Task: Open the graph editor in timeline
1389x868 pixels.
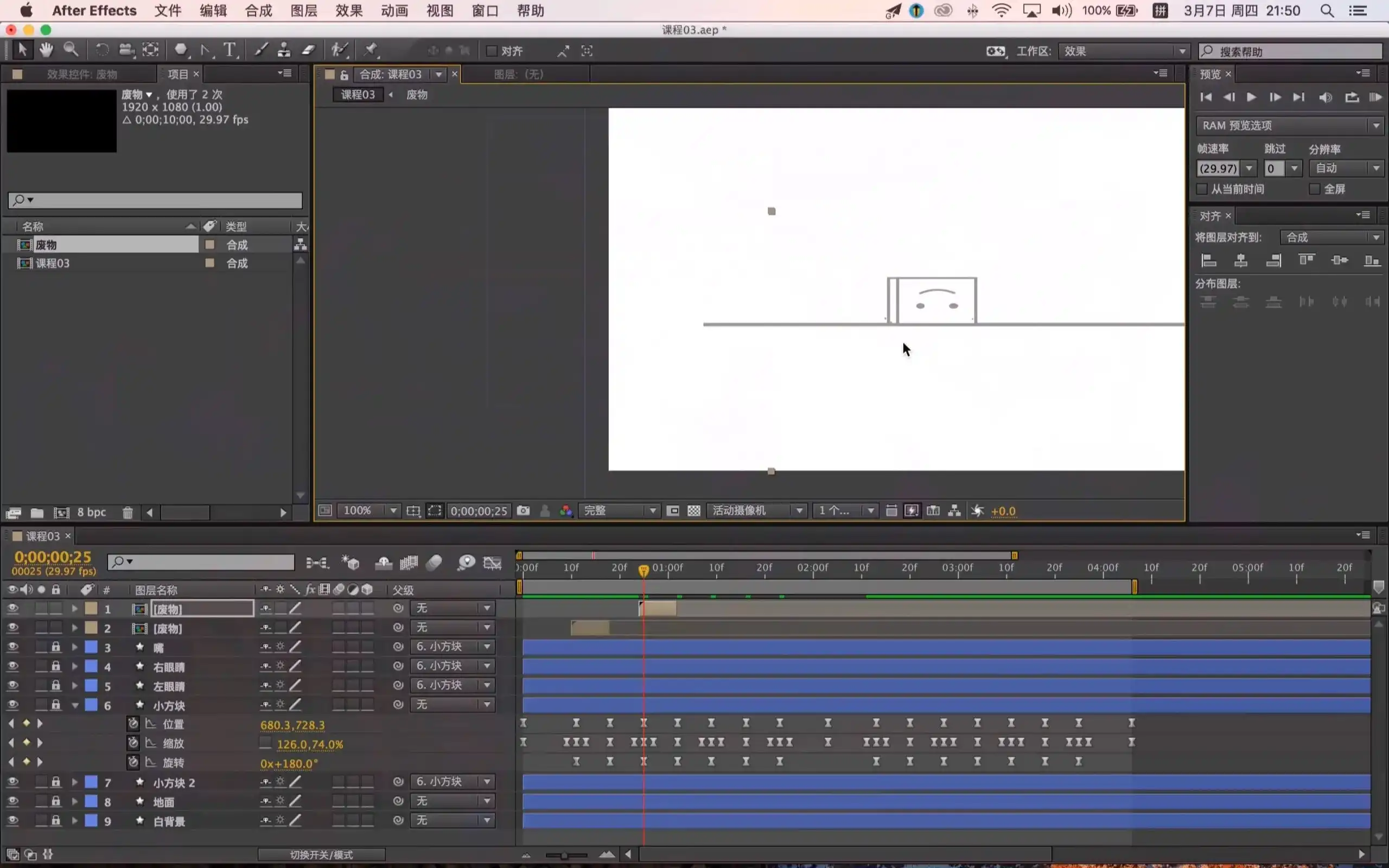Action: coord(493,563)
